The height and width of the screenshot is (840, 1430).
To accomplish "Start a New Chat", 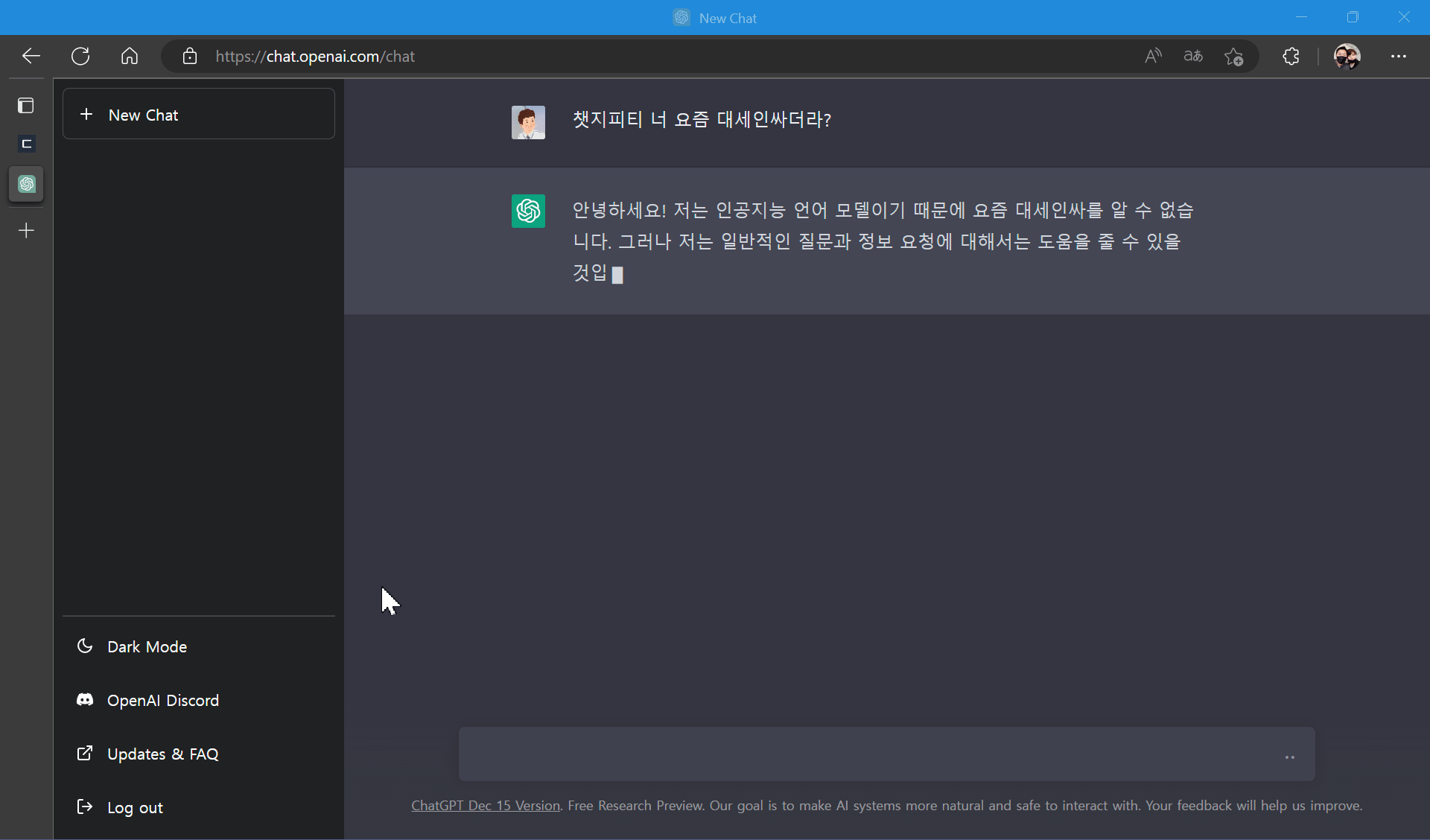I will [198, 114].
